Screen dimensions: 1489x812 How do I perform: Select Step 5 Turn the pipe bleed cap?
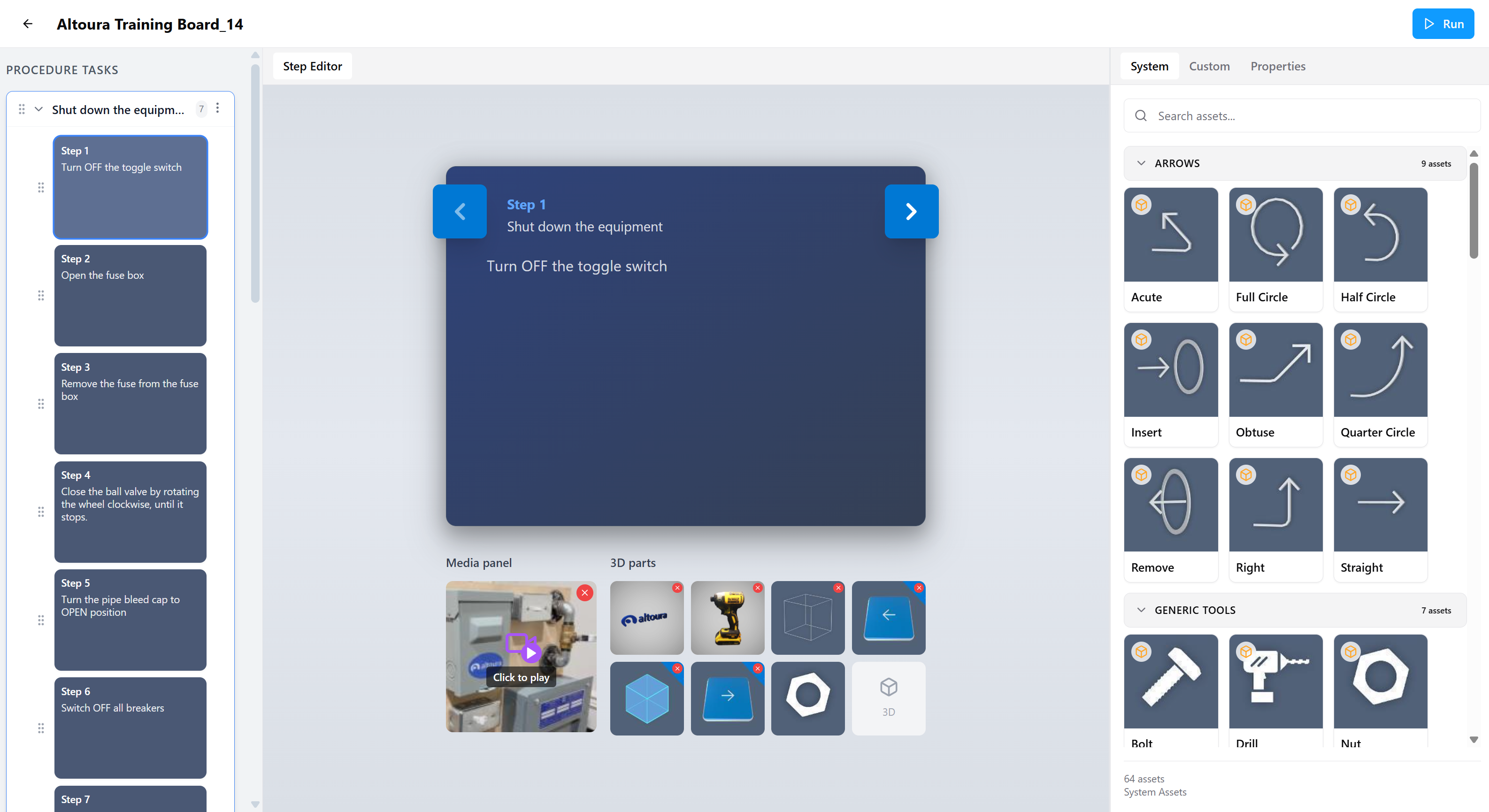click(x=130, y=620)
